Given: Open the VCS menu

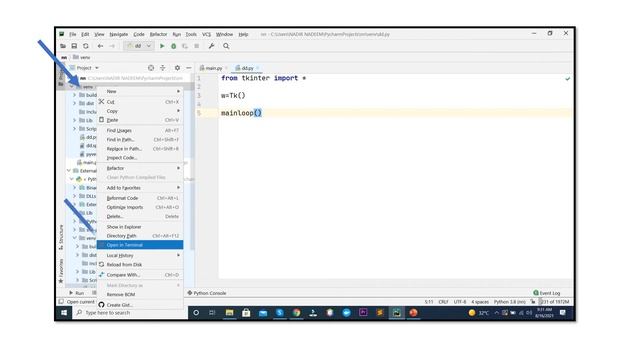Looking at the screenshot, I should pos(207,34).
